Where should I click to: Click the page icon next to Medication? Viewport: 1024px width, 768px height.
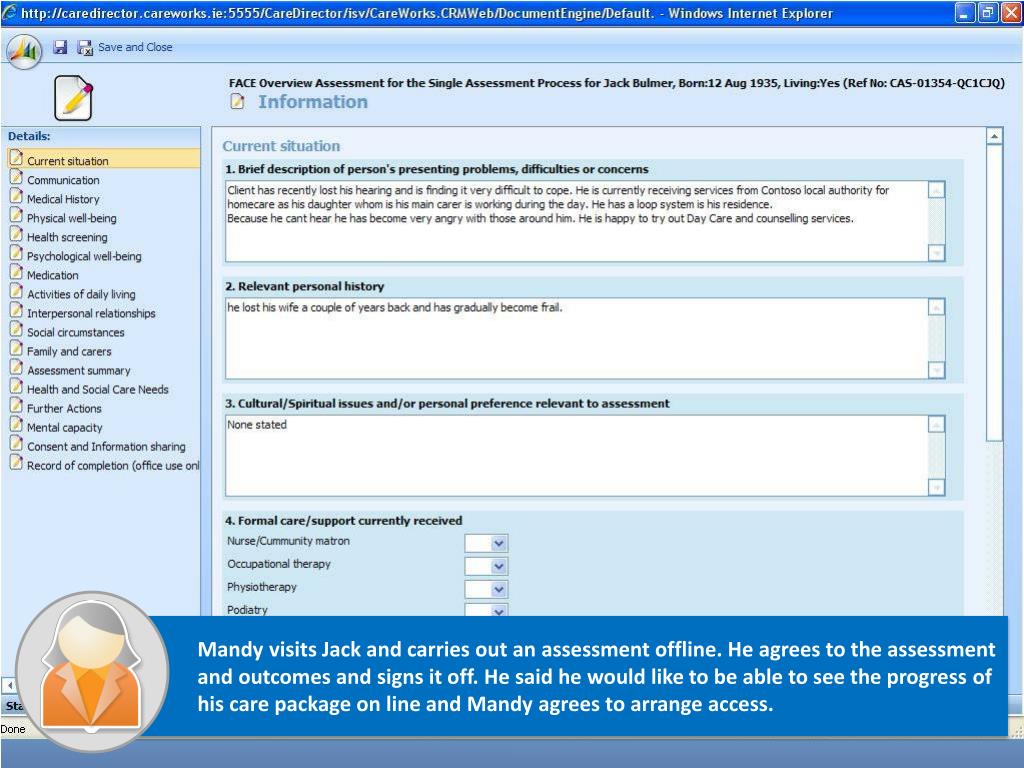[x=16, y=272]
